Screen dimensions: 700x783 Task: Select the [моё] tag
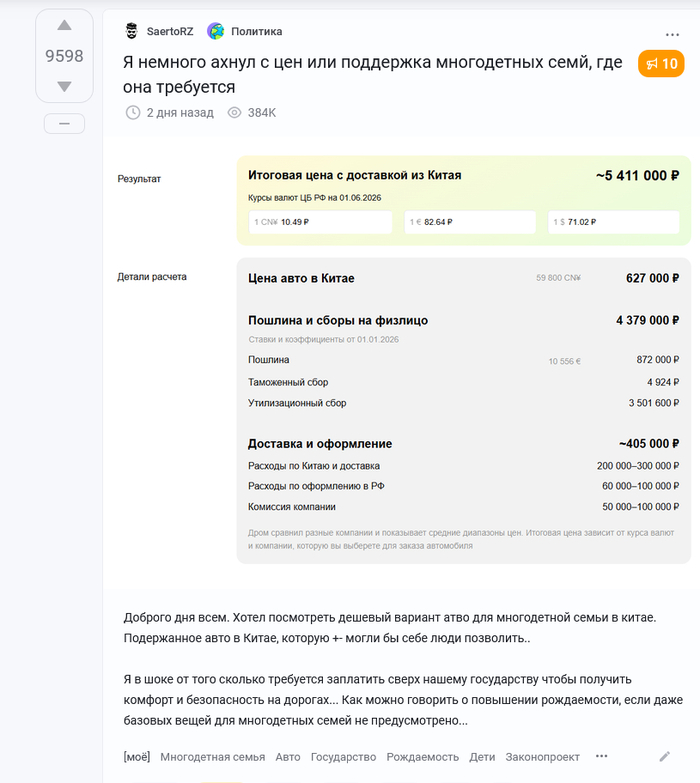(137, 757)
